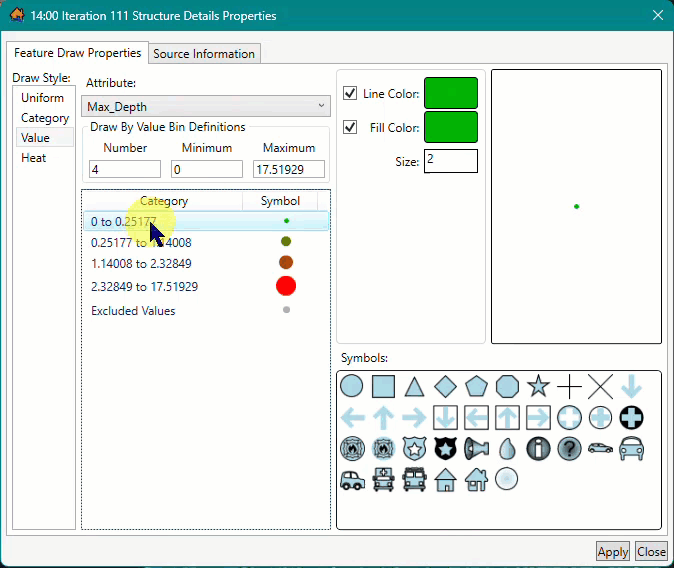
Task: Select the black medical cross symbol
Action: tap(631, 418)
